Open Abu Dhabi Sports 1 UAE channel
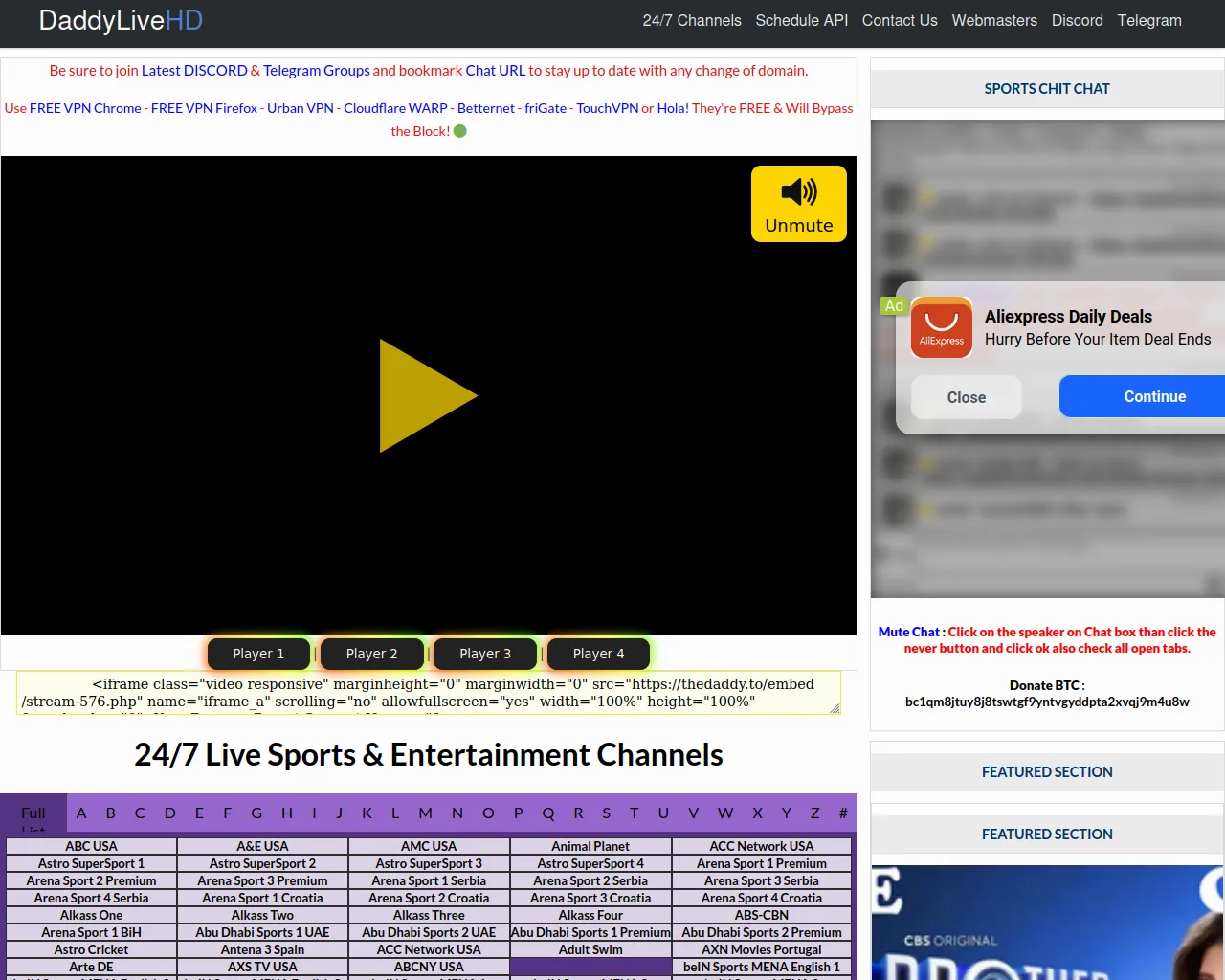 [x=262, y=932]
